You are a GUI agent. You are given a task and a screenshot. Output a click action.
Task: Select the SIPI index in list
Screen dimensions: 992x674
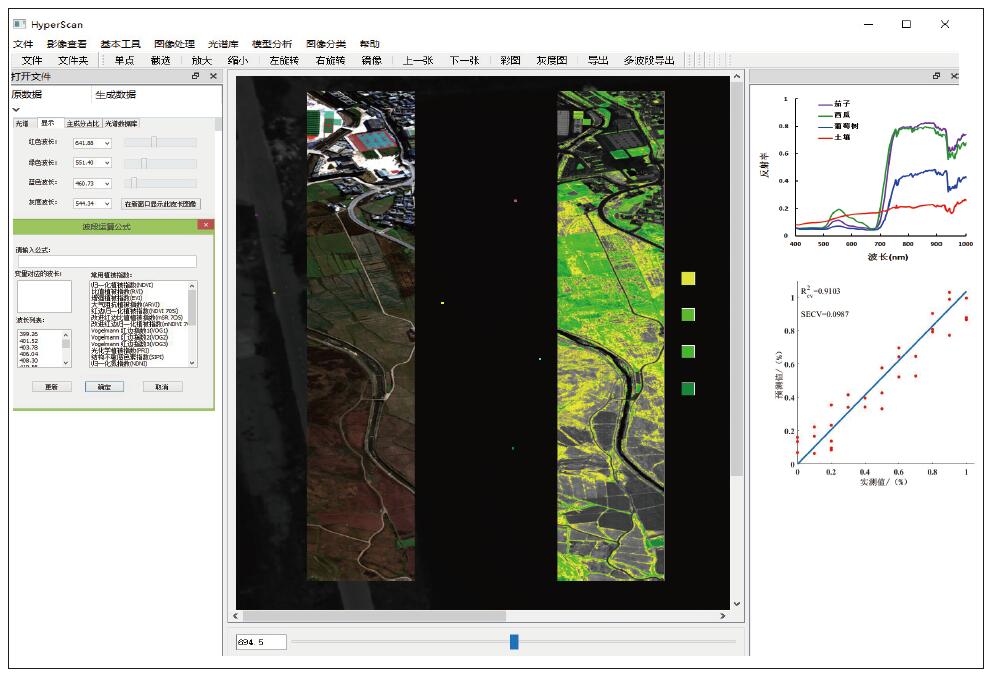127,357
